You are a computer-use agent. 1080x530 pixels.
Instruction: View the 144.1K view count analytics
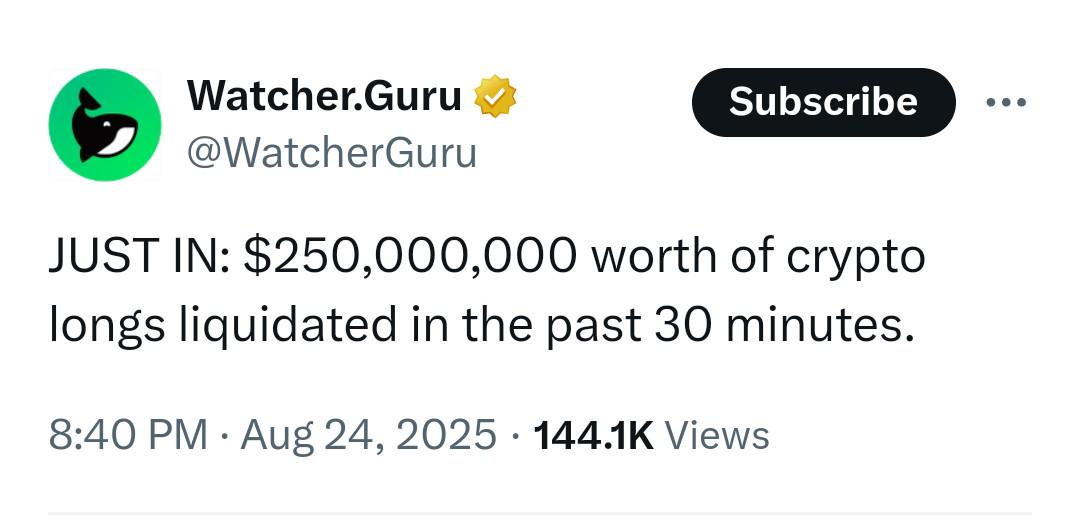593,436
